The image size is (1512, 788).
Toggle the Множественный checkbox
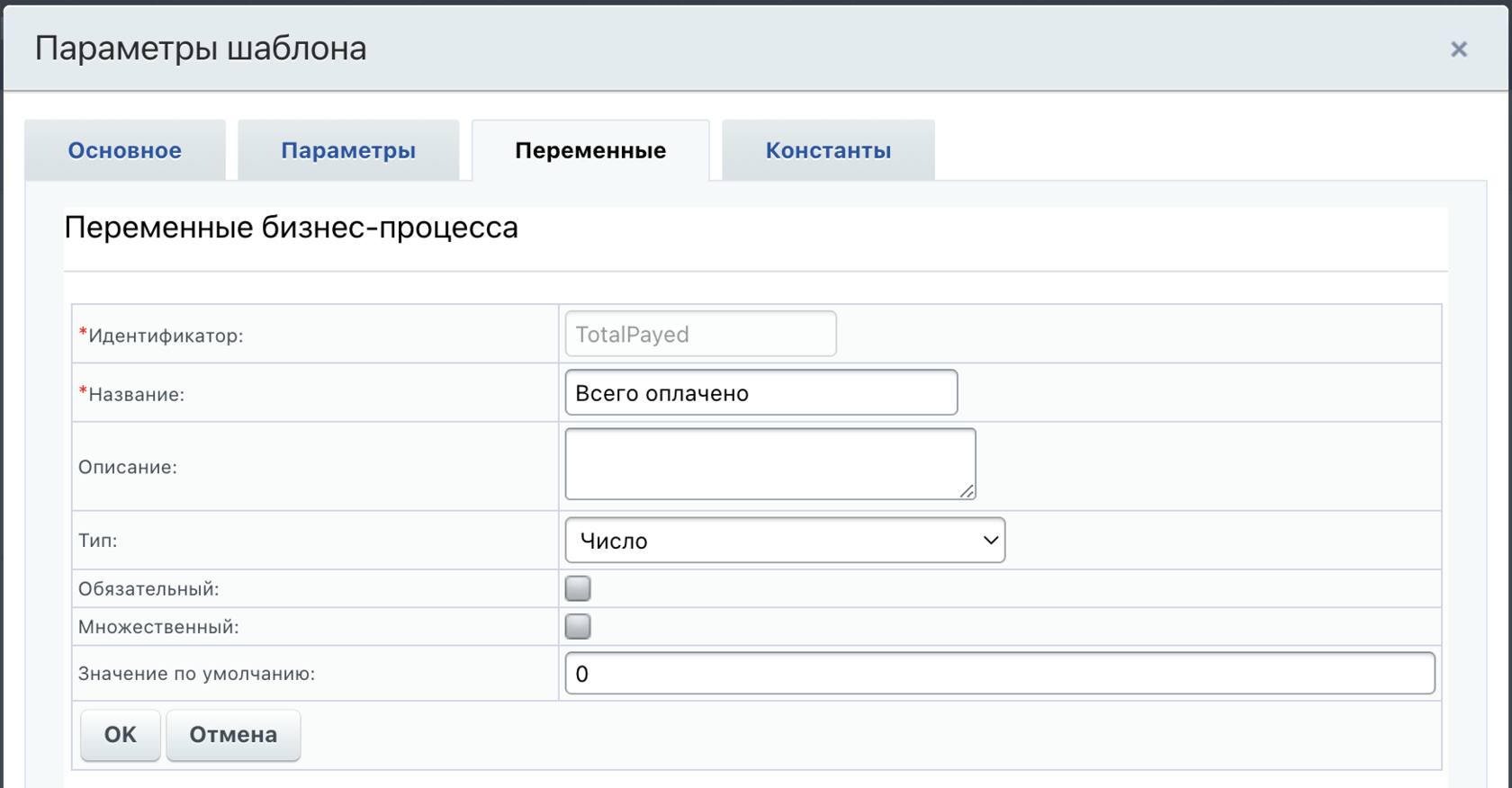coord(578,626)
